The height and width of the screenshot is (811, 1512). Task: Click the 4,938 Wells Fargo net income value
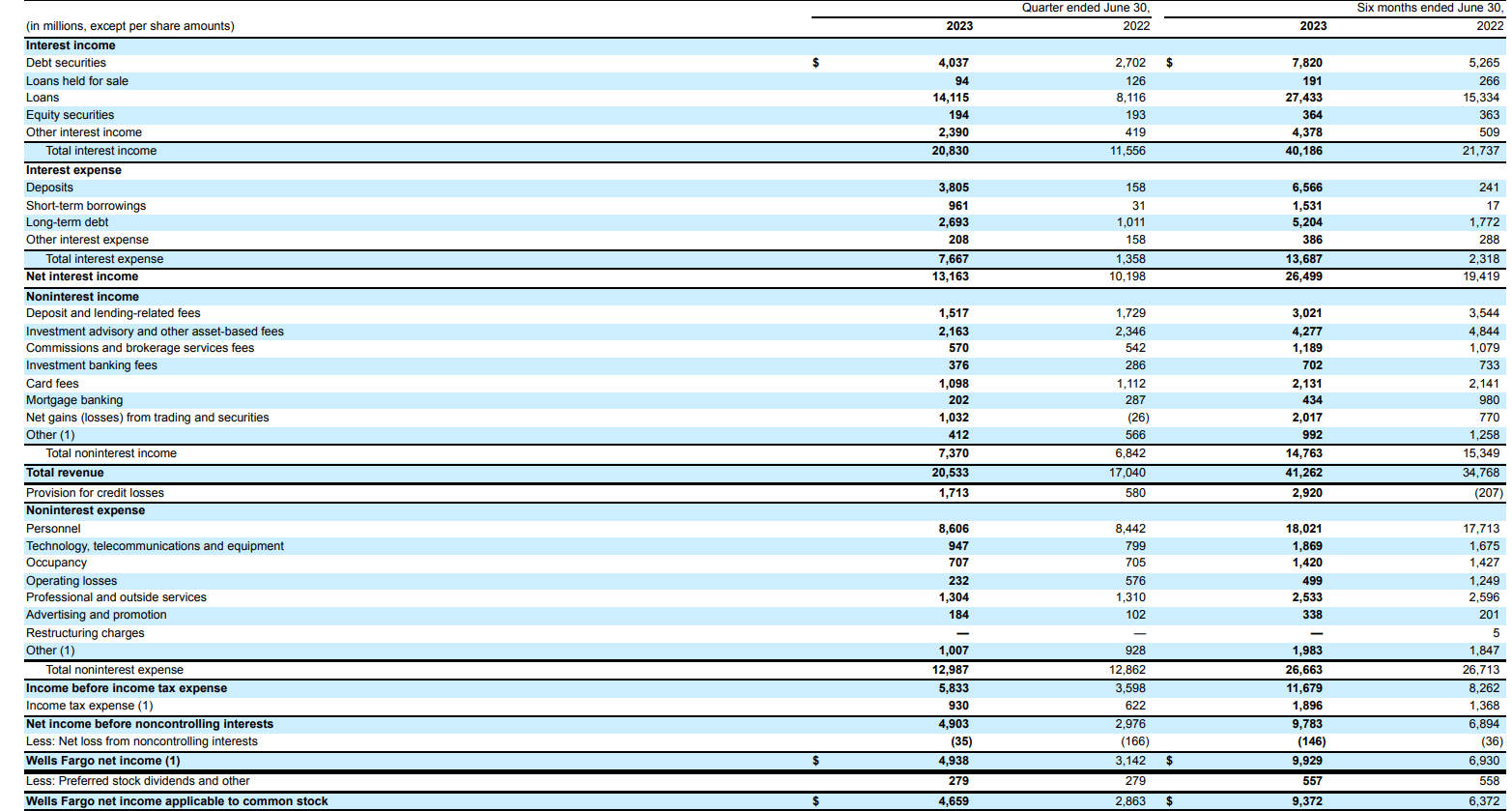click(952, 760)
